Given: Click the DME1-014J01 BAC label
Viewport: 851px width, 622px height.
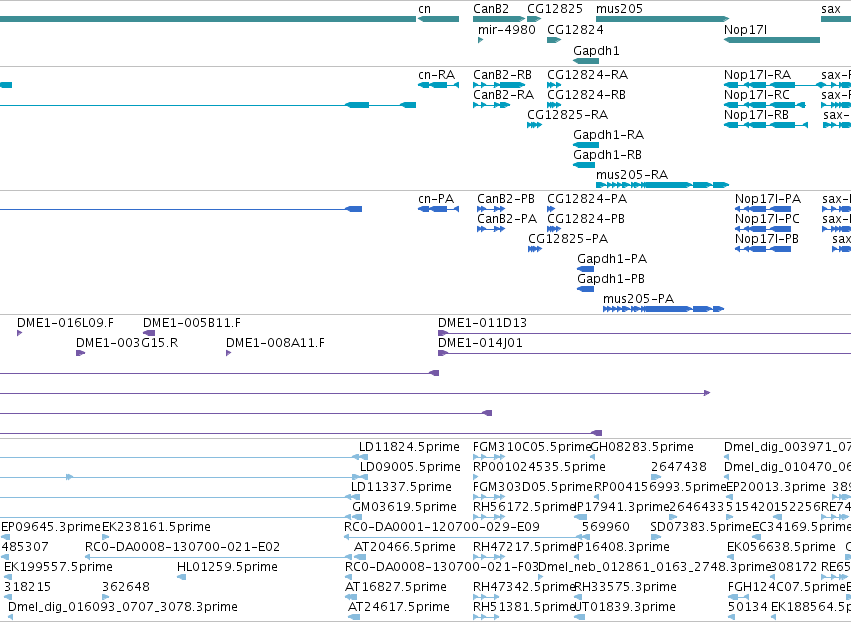Looking at the screenshot, I should point(480,343).
